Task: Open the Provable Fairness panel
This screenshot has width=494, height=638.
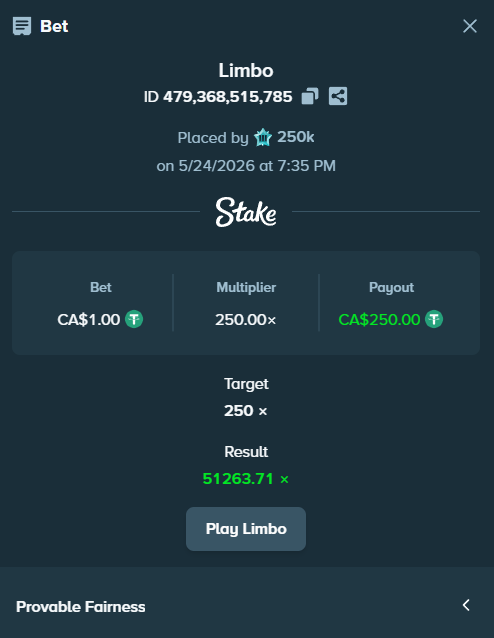Action: (x=247, y=606)
